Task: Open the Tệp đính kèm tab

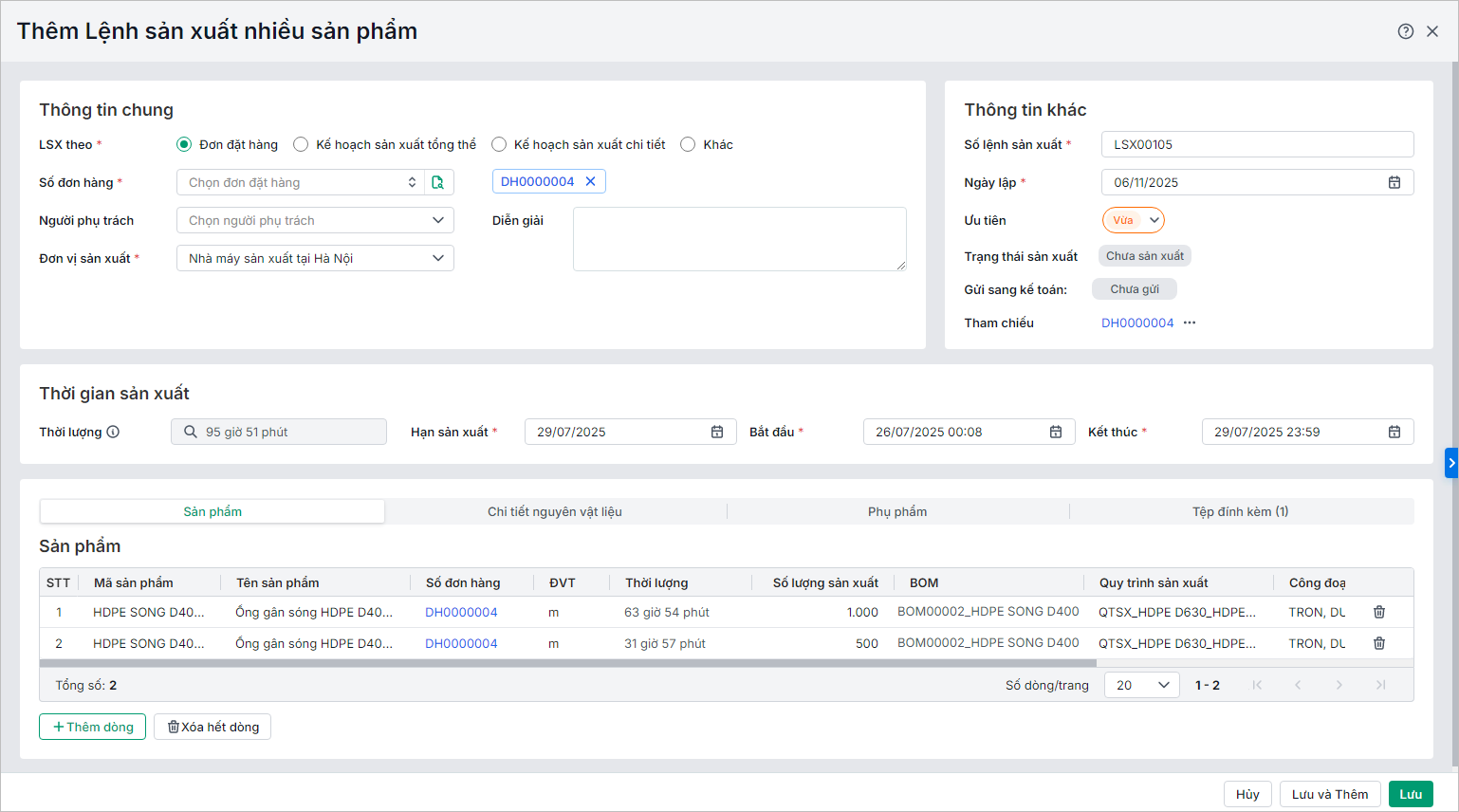Action: click(x=1240, y=511)
